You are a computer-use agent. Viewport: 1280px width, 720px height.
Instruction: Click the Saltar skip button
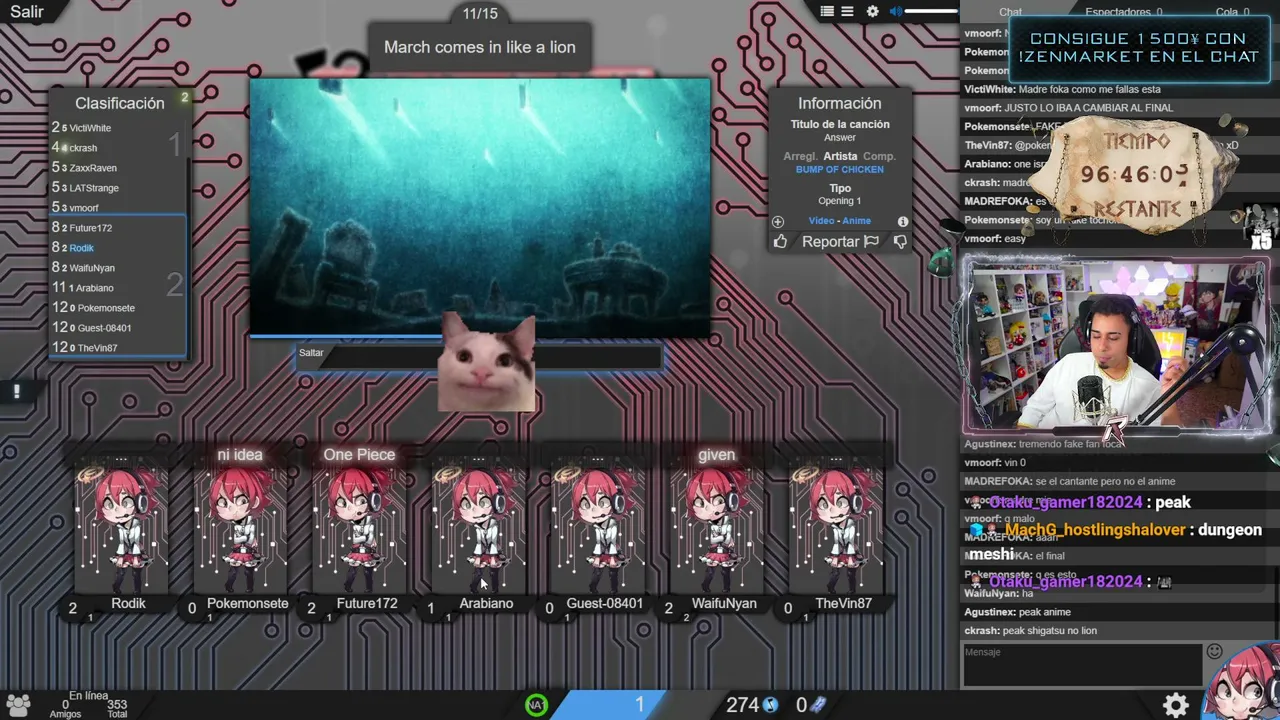(x=311, y=353)
